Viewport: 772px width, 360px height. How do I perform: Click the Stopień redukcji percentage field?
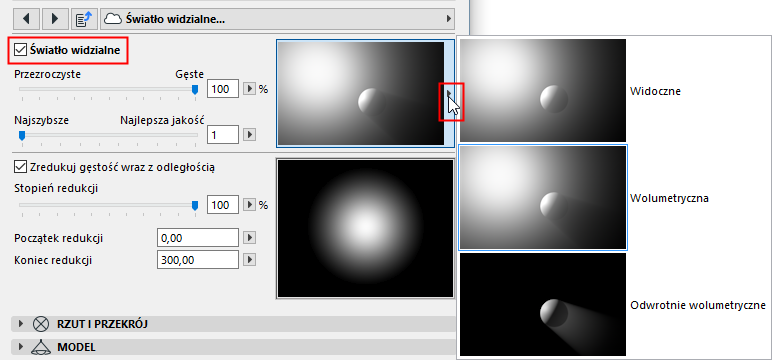tap(223, 205)
